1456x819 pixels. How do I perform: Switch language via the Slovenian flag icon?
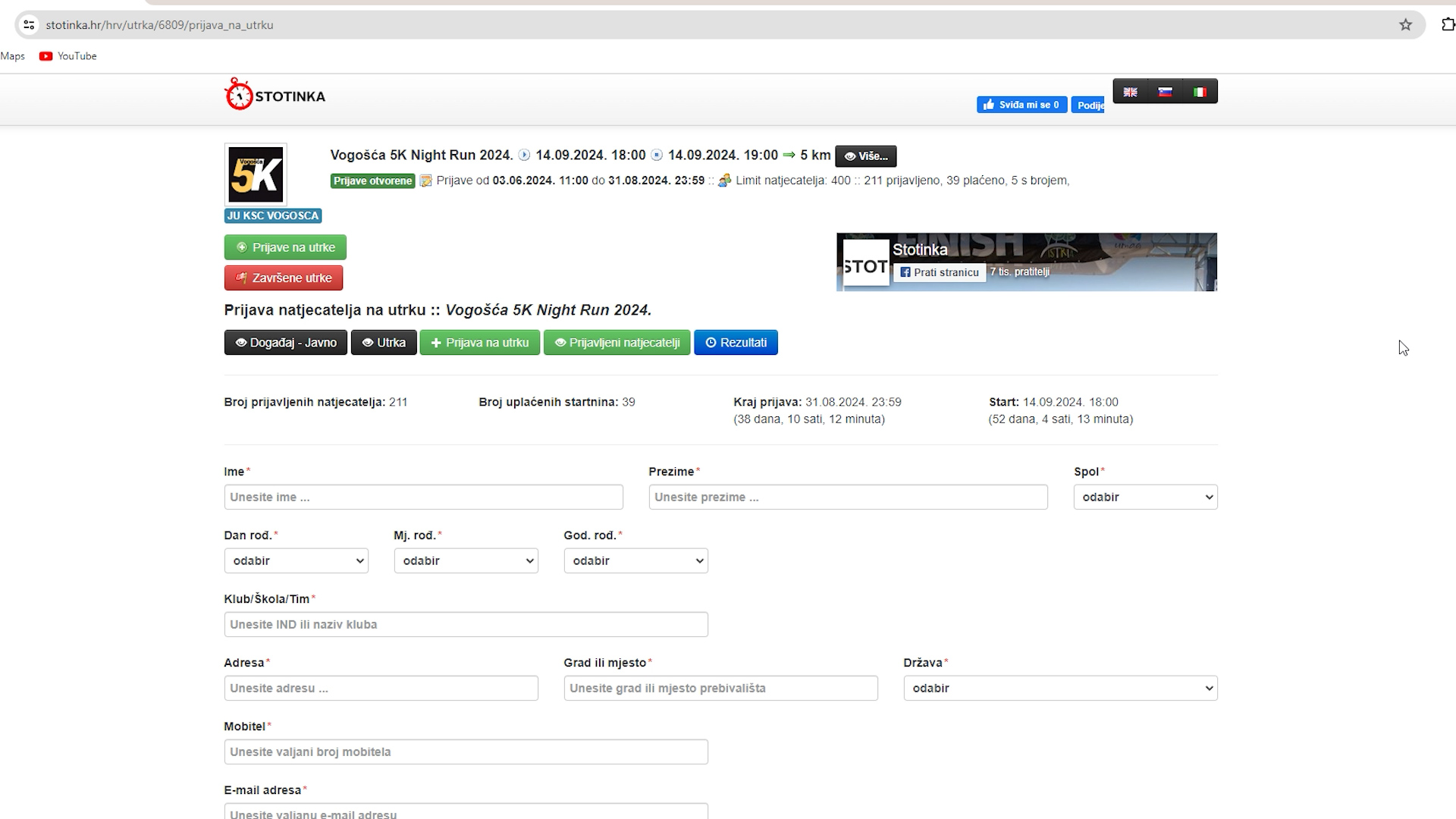(x=1166, y=92)
